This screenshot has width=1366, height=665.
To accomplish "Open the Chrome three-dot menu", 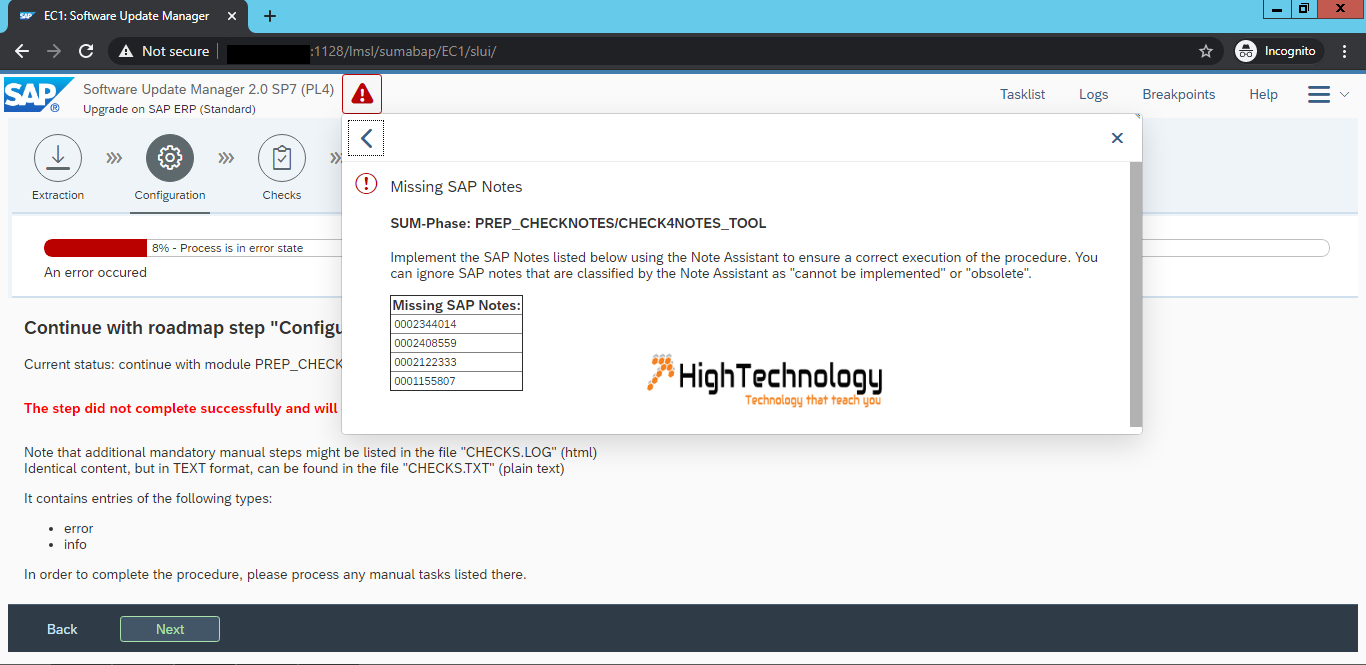I will [1346, 51].
